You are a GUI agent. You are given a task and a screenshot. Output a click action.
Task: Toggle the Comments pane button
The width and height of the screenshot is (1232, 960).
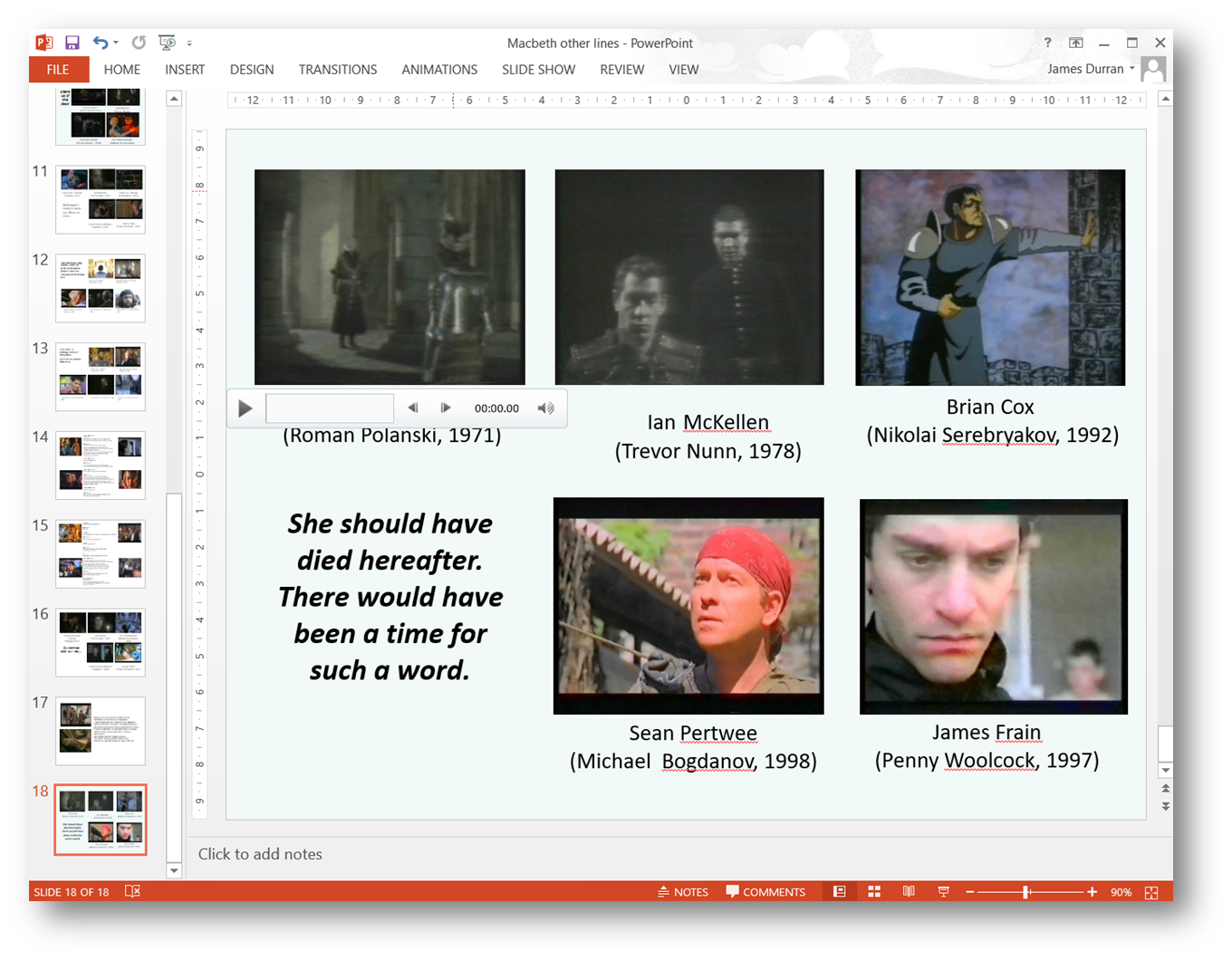(765, 892)
